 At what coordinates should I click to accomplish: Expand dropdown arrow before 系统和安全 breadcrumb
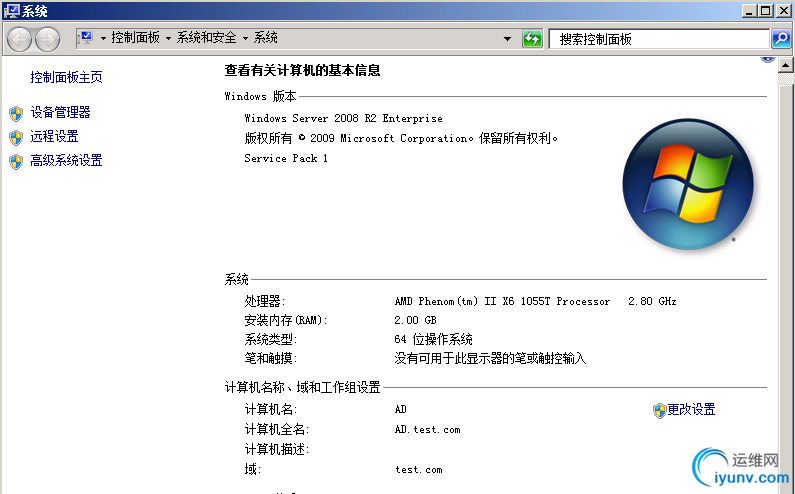coord(168,38)
